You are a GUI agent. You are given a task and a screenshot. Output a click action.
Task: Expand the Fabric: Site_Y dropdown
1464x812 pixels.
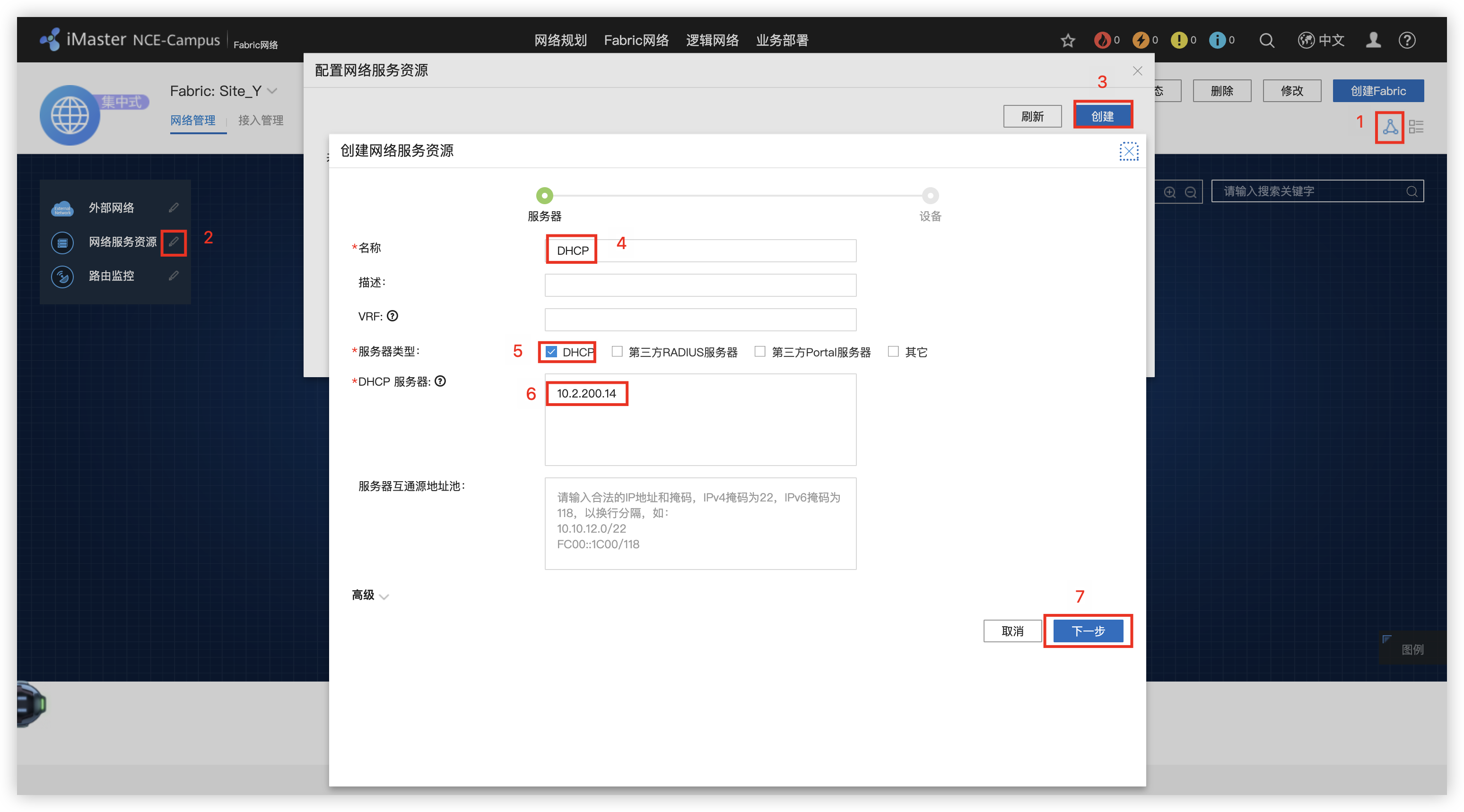click(x=271, y=91)
